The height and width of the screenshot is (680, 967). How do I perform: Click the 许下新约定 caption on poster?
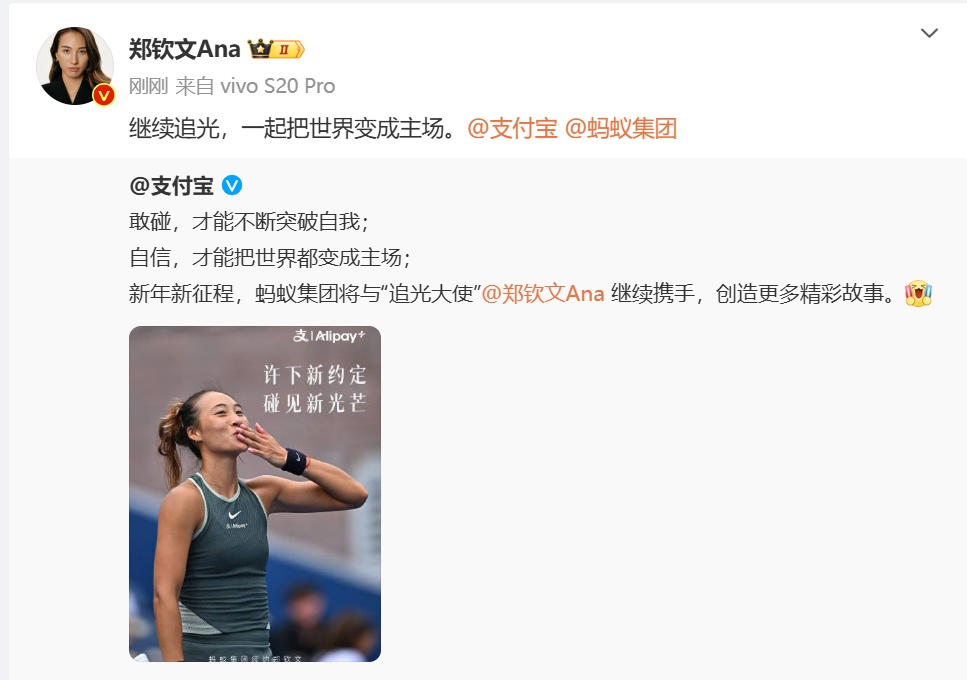pos(315,374)
